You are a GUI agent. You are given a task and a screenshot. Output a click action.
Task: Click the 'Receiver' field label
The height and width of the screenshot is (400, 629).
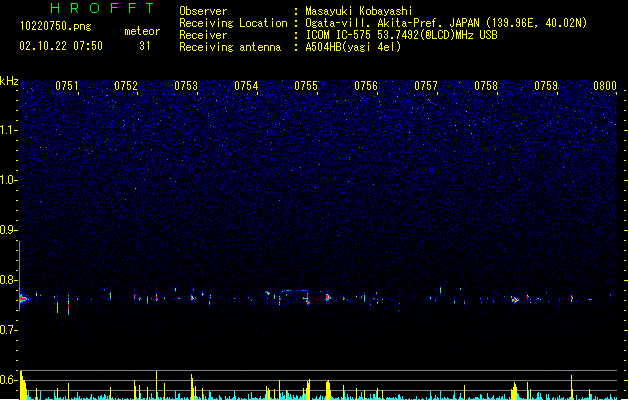click(x=203, y=35)
